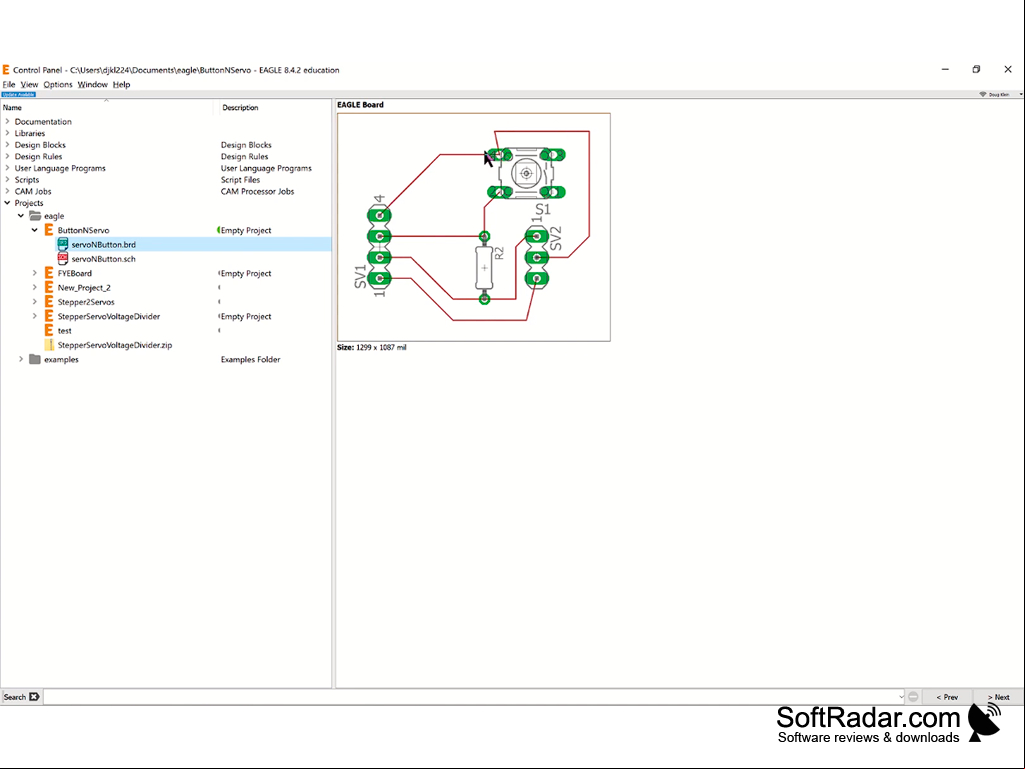The image size is (1025, 769).
Task: Click the EAGLE Board preview thumbnail
Action: (474, 227)
